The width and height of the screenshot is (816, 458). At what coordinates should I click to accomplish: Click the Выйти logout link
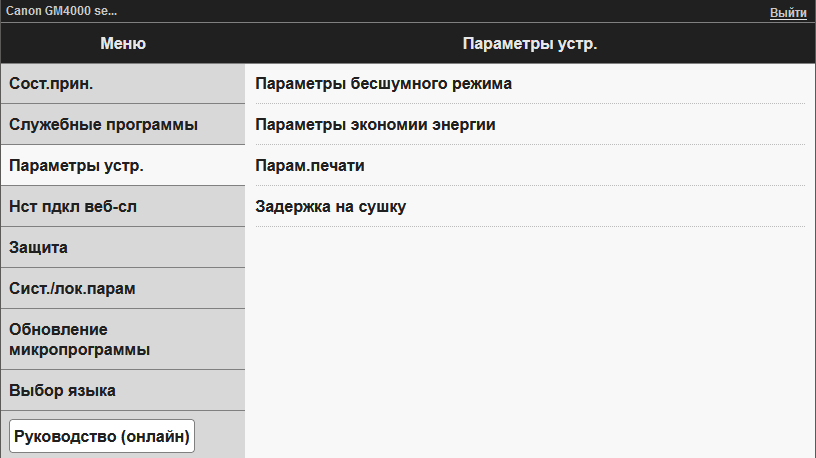click(x=788, y=13)
